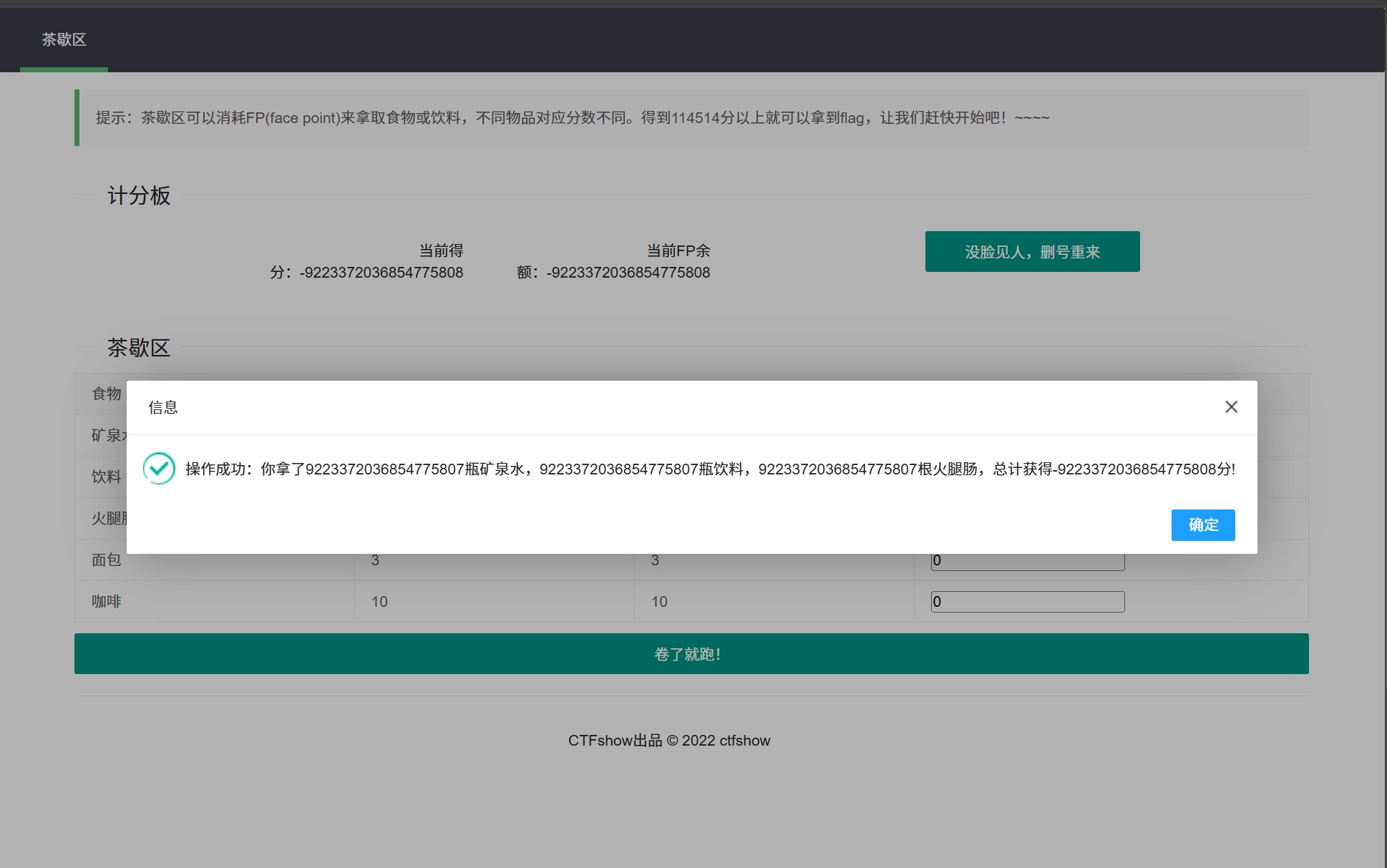Click the 没脸见人，删号重来 reset button
The height and width of the screenshot is (868, 1387).
(1032, 252)
